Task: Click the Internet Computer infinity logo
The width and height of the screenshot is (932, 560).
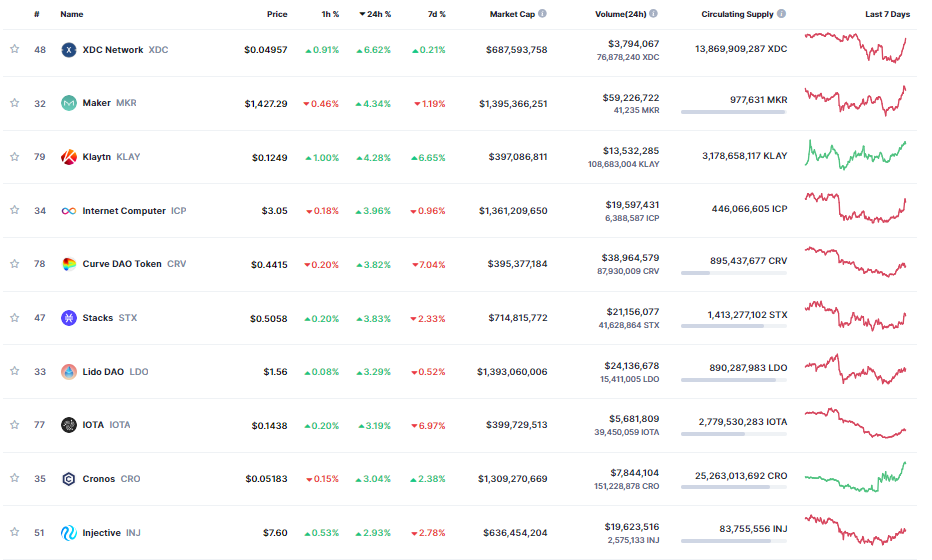Action: click(69, 211)
